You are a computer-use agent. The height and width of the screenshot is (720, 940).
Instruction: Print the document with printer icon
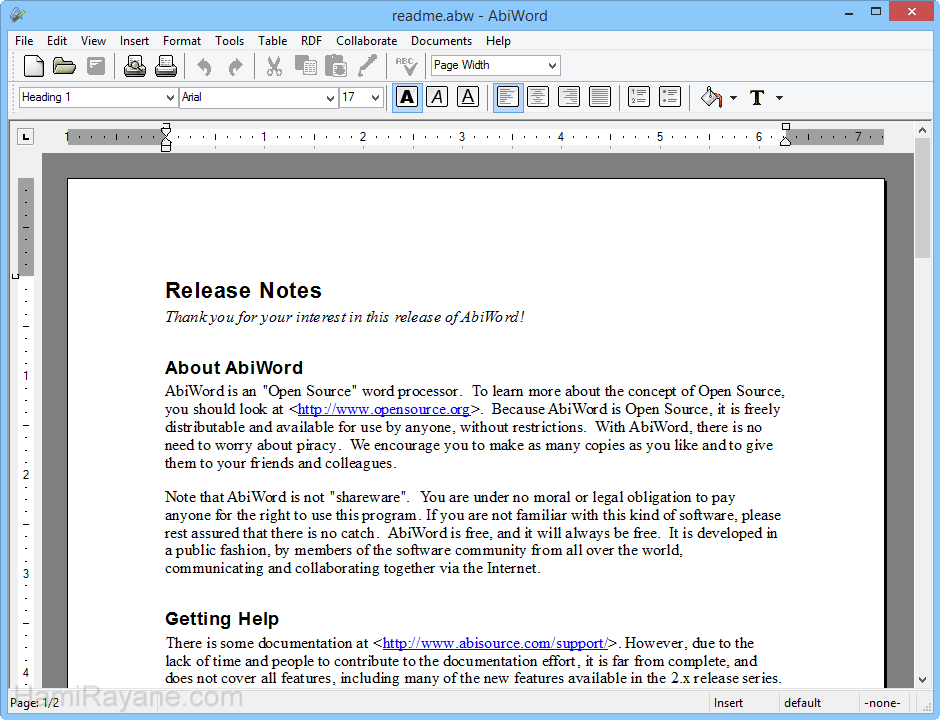pos(165,65)
